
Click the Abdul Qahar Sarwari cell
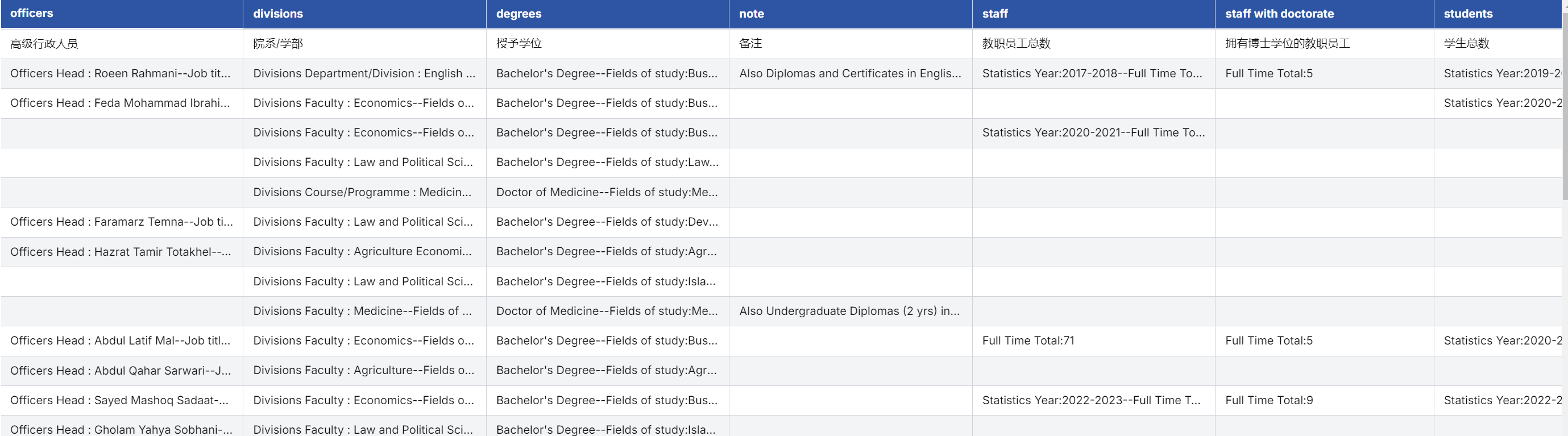pyautogui.click(x=121, y=370)
